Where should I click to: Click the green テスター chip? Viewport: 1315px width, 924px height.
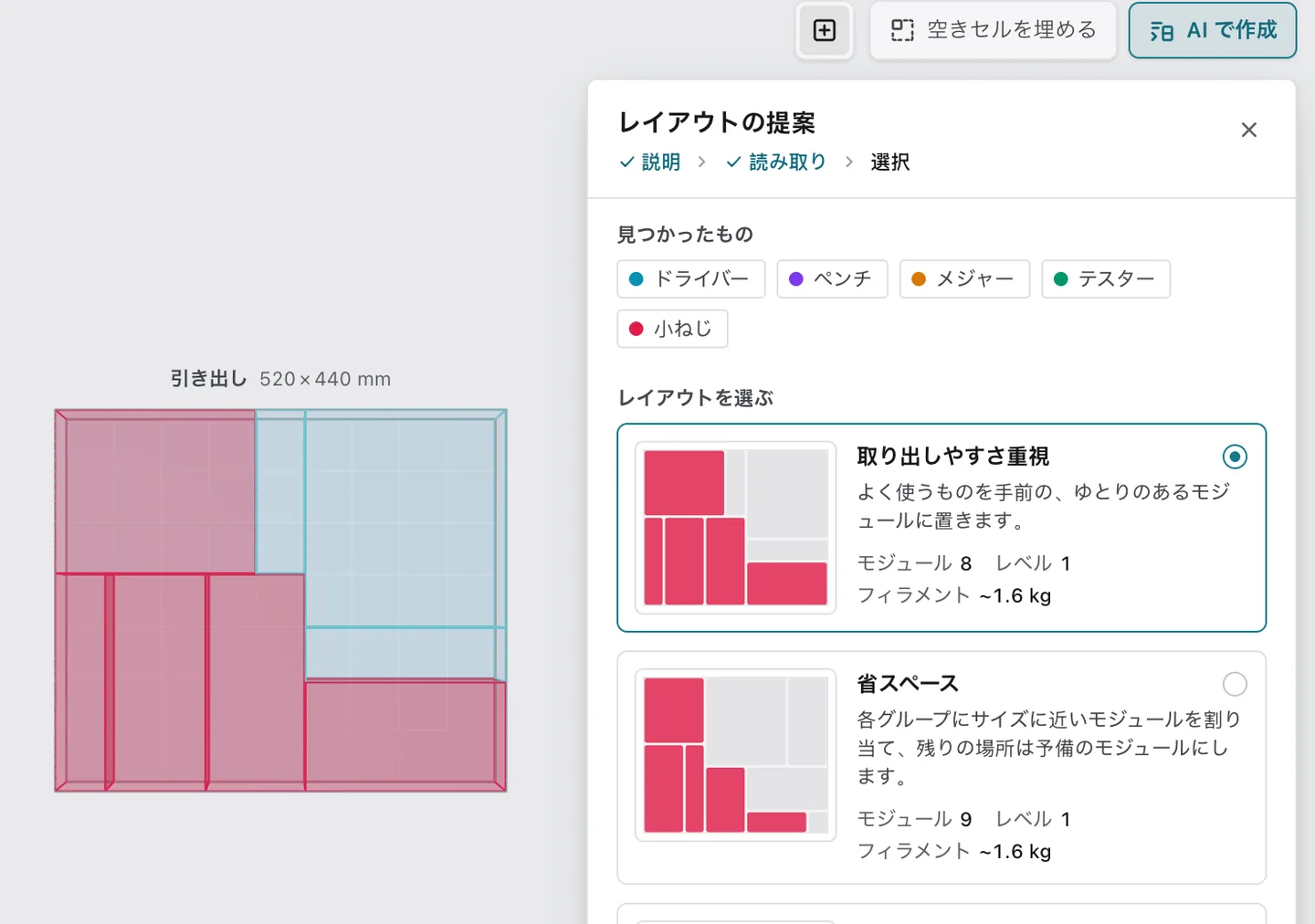coord(1106,278)
